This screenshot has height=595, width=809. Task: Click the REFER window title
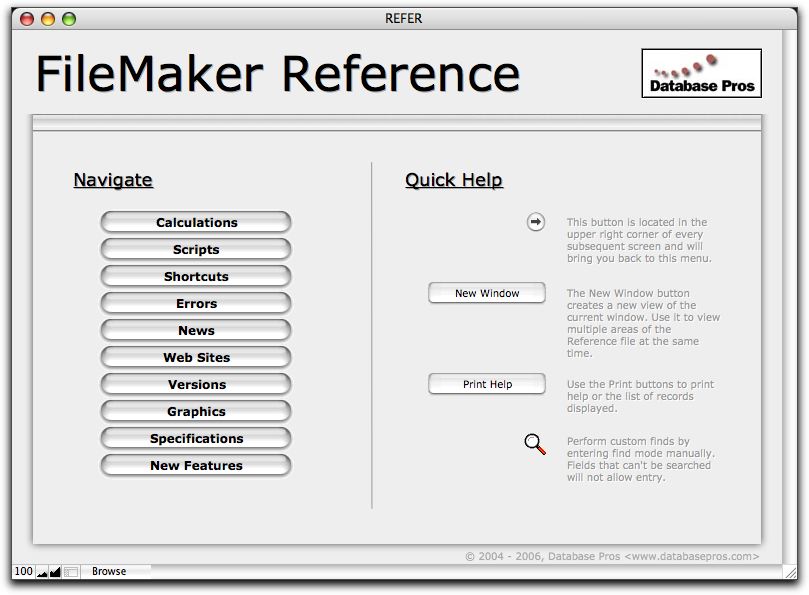tap(403, 19)
